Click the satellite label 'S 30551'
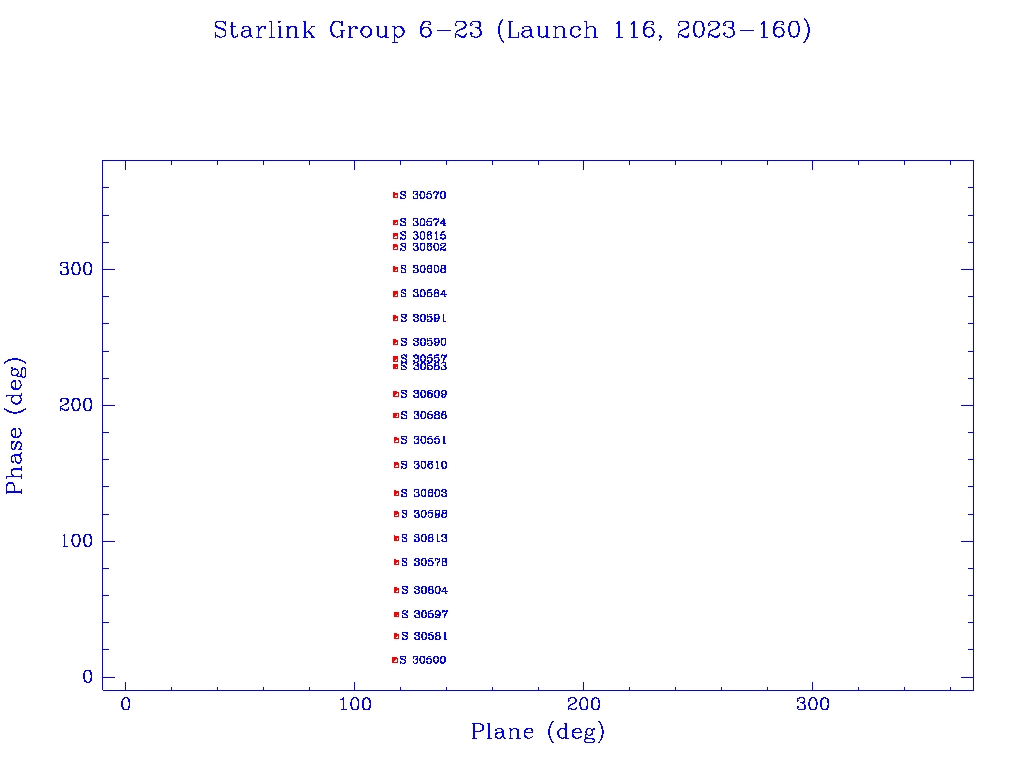 click(424, 440)
